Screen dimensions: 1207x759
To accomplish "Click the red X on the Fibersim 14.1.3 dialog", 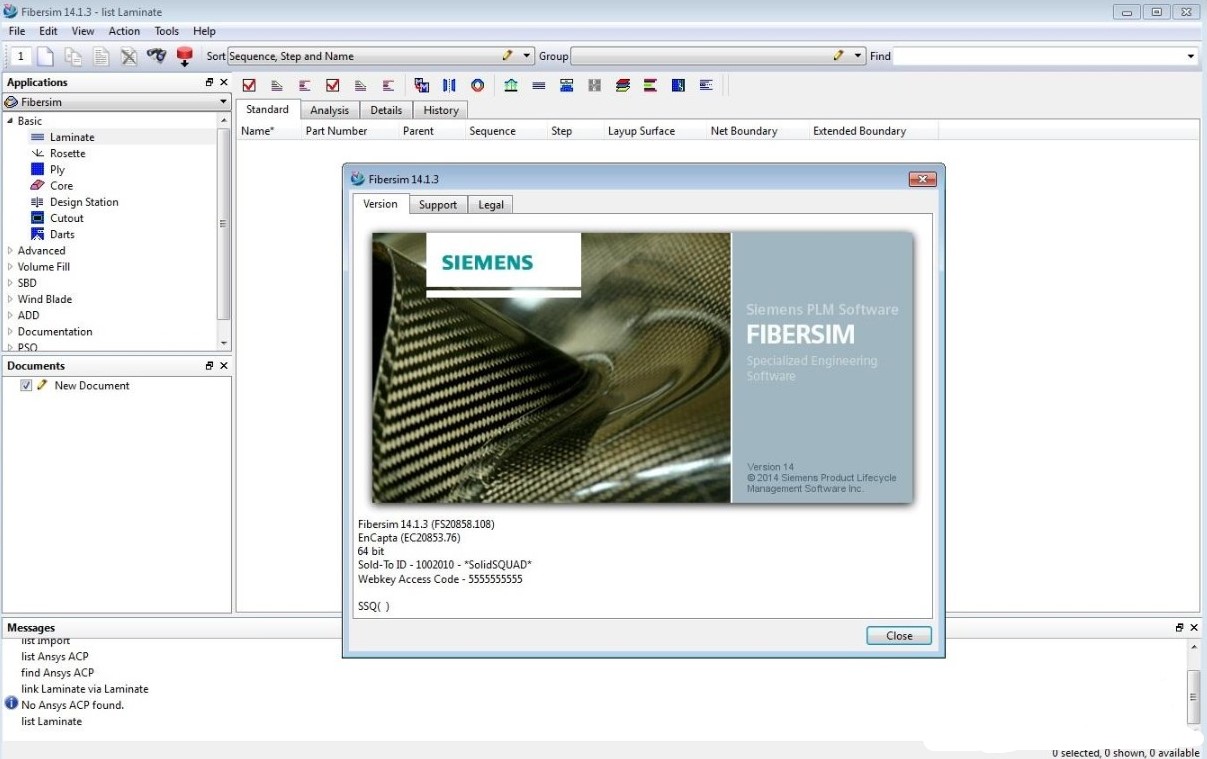I will (922, 179).
